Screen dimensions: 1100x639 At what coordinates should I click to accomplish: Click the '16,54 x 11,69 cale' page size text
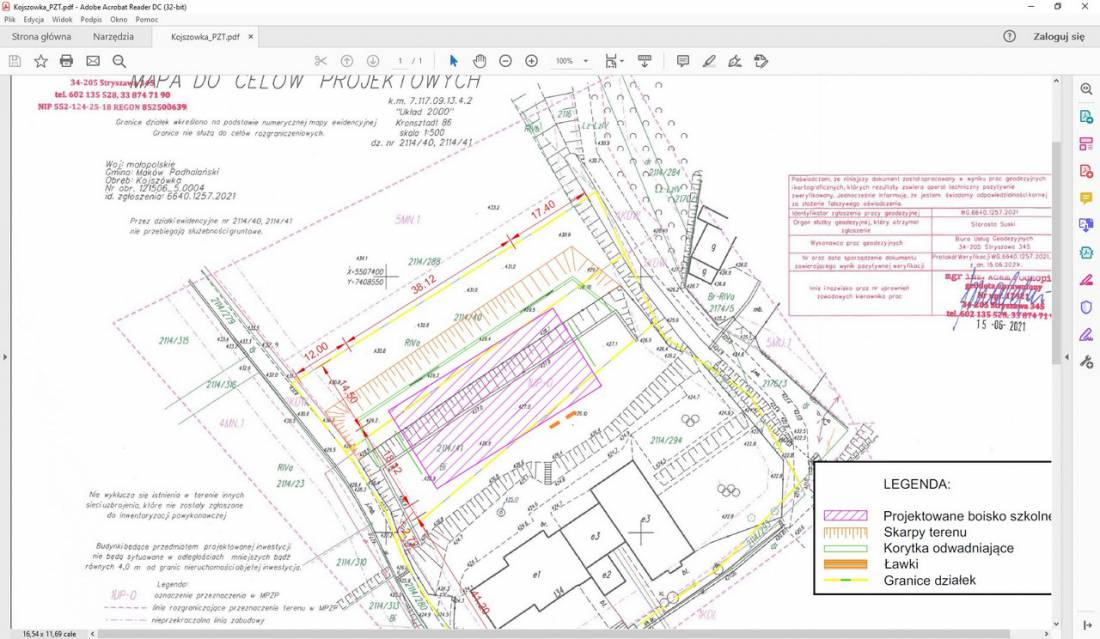pos(49,634)
